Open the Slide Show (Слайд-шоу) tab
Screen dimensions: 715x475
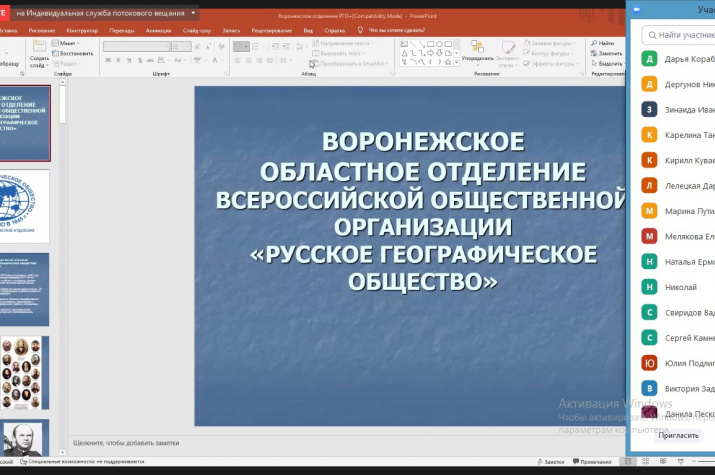tap(197, 31)
